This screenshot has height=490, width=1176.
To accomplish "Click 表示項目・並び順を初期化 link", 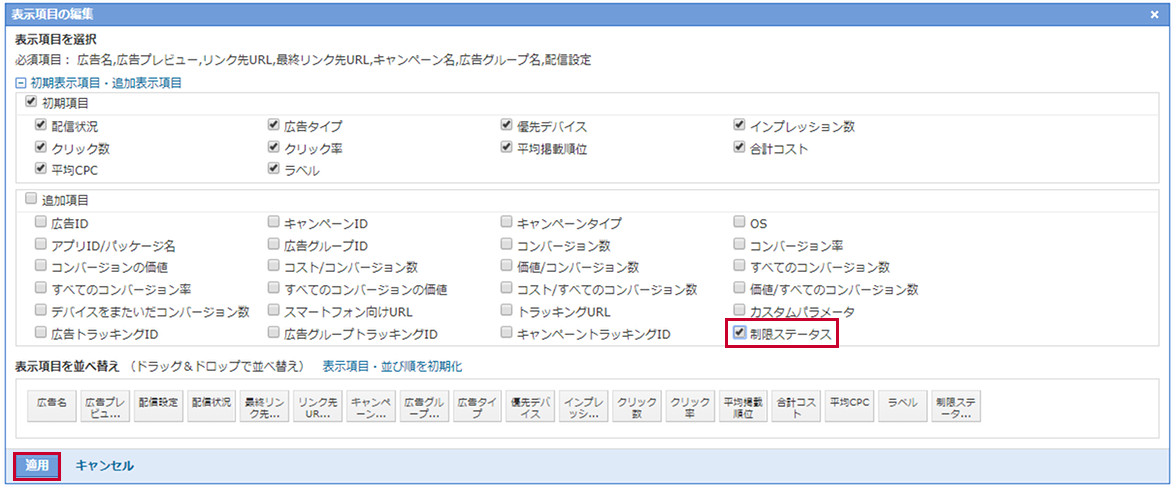I will (392, 367).
